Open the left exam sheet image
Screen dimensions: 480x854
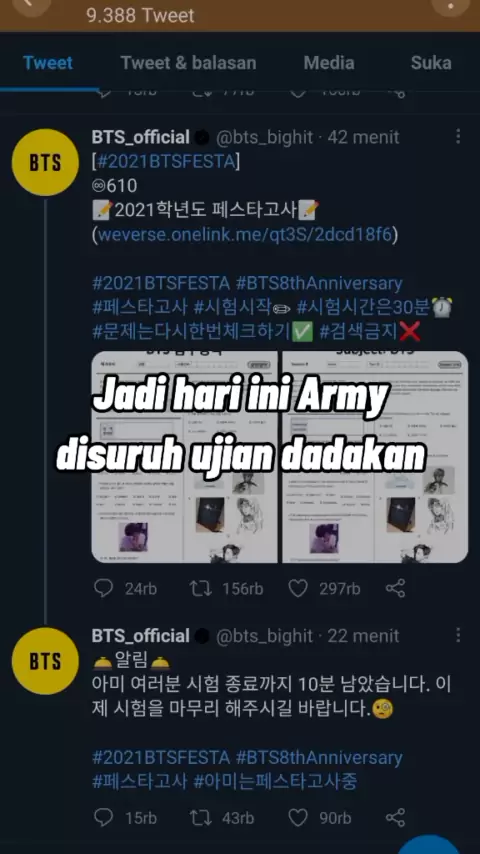[x=185, y=457]
